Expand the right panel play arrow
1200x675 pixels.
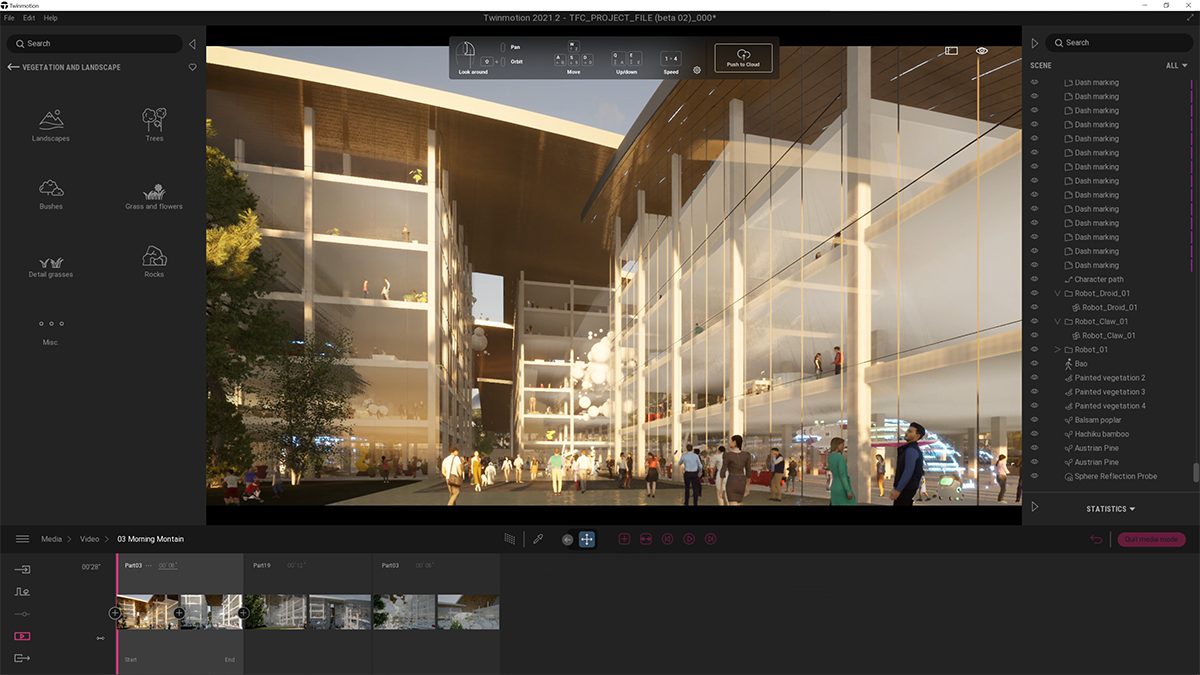pos(1035,43)
